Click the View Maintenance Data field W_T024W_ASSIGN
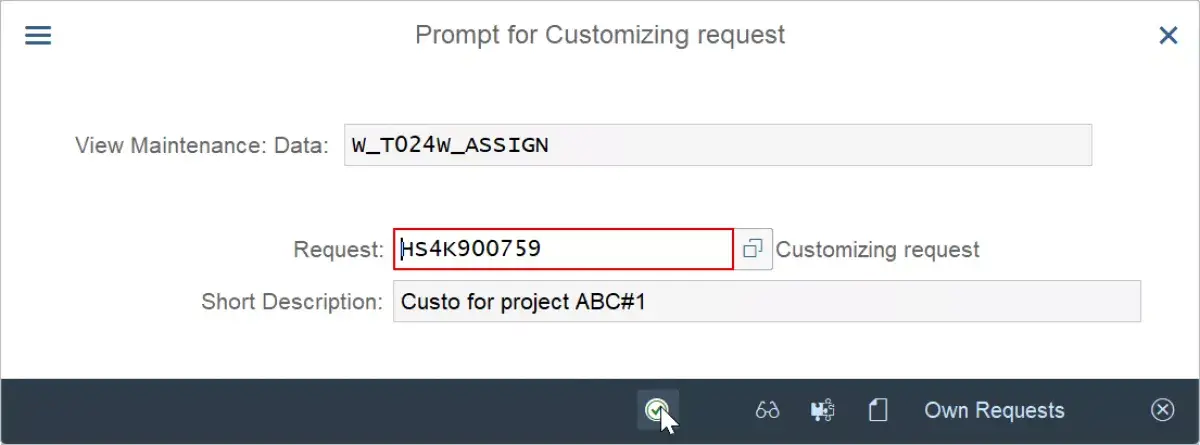The width and height of the screenshot is (1200, 445). (x=718, y=145)
